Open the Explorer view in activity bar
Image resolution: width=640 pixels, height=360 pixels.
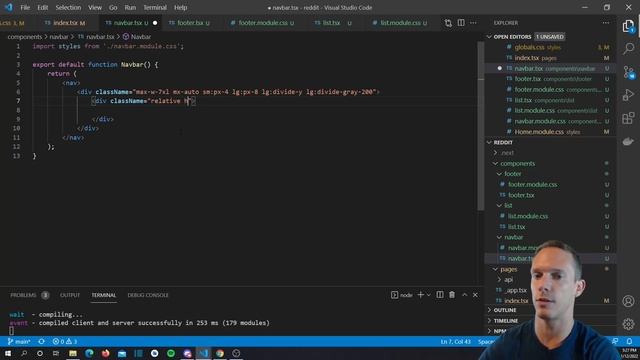[628, 26]
